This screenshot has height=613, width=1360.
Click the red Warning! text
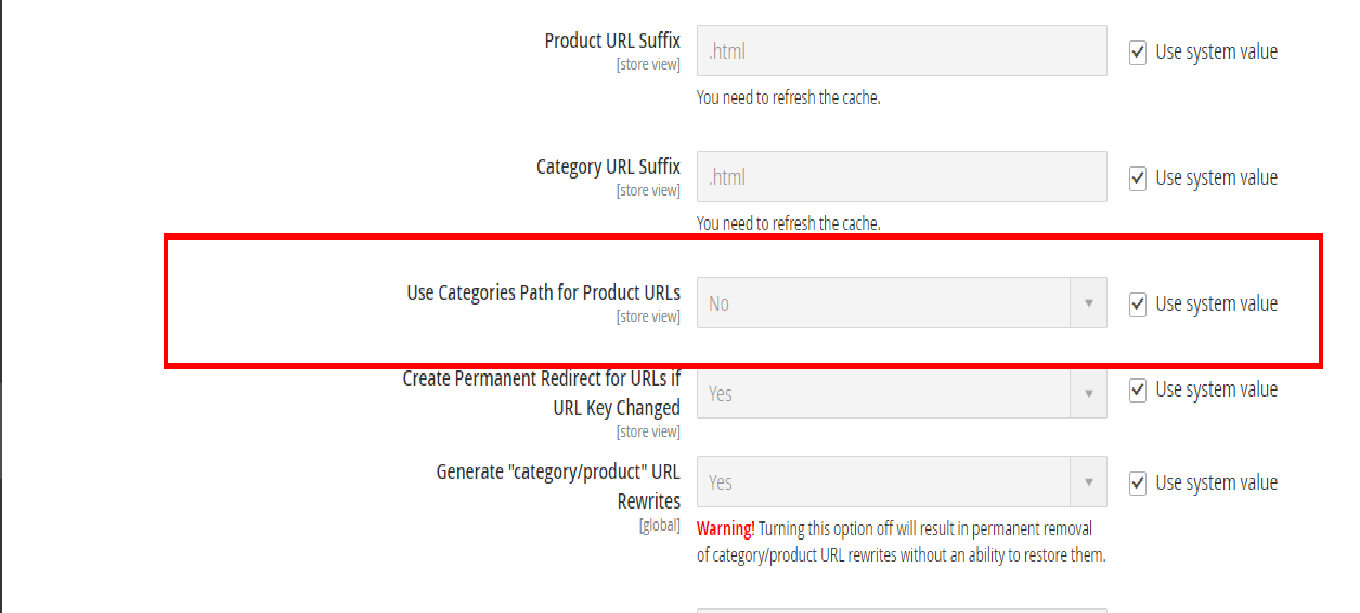(725, 528)
